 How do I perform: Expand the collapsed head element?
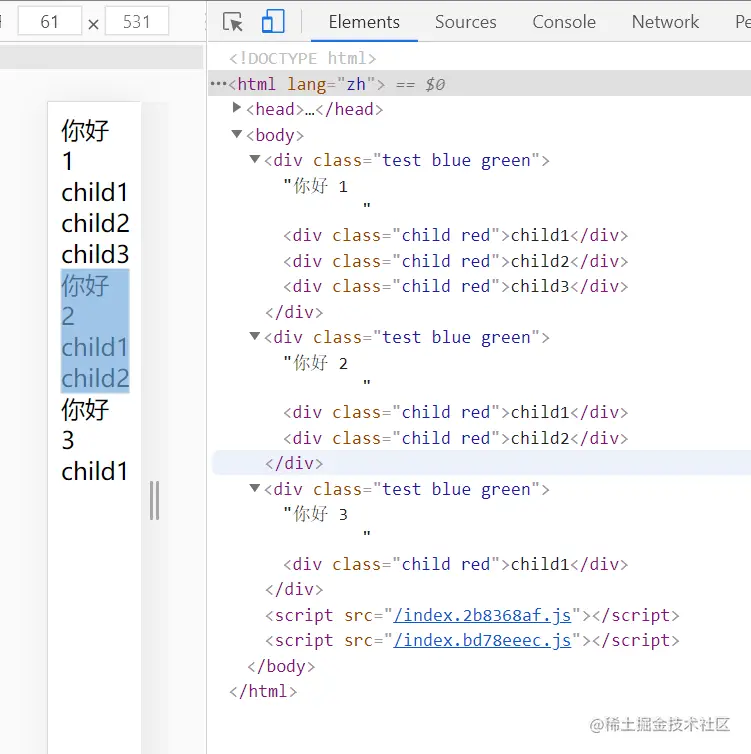point(236,108)
